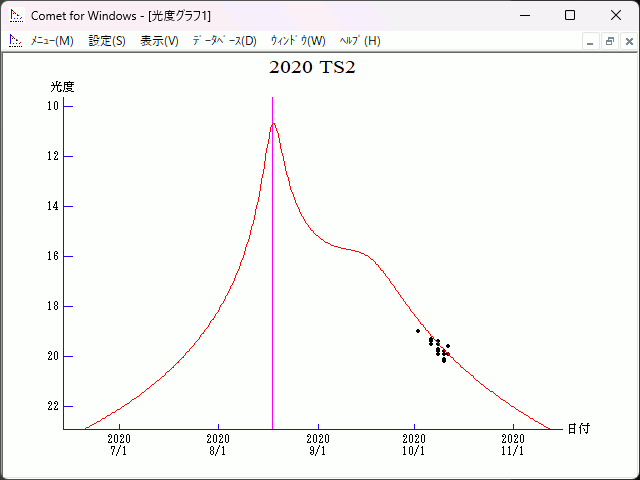Close the Comet for Windows application
640x480 pixels.
pos(616,15)
